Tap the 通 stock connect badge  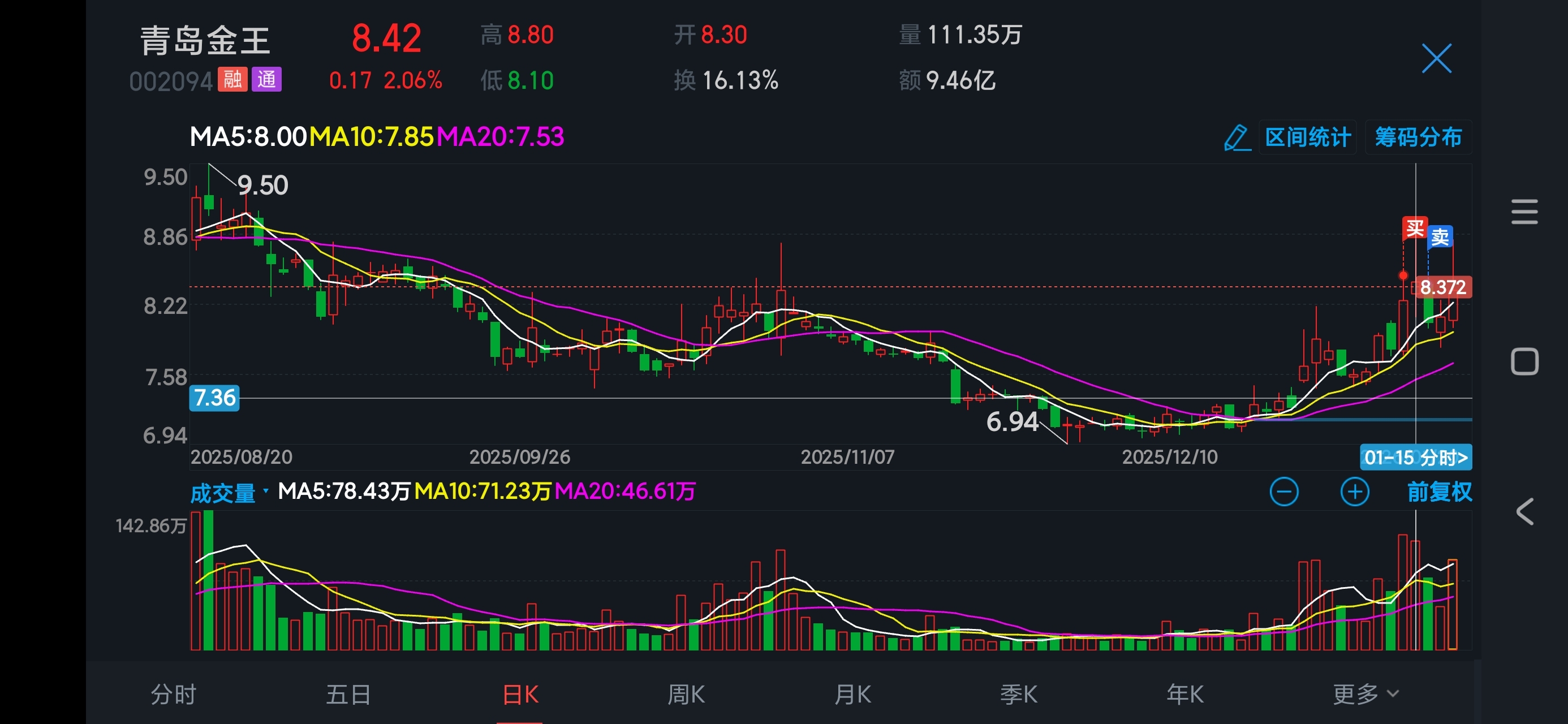click(x=266, y=79)
